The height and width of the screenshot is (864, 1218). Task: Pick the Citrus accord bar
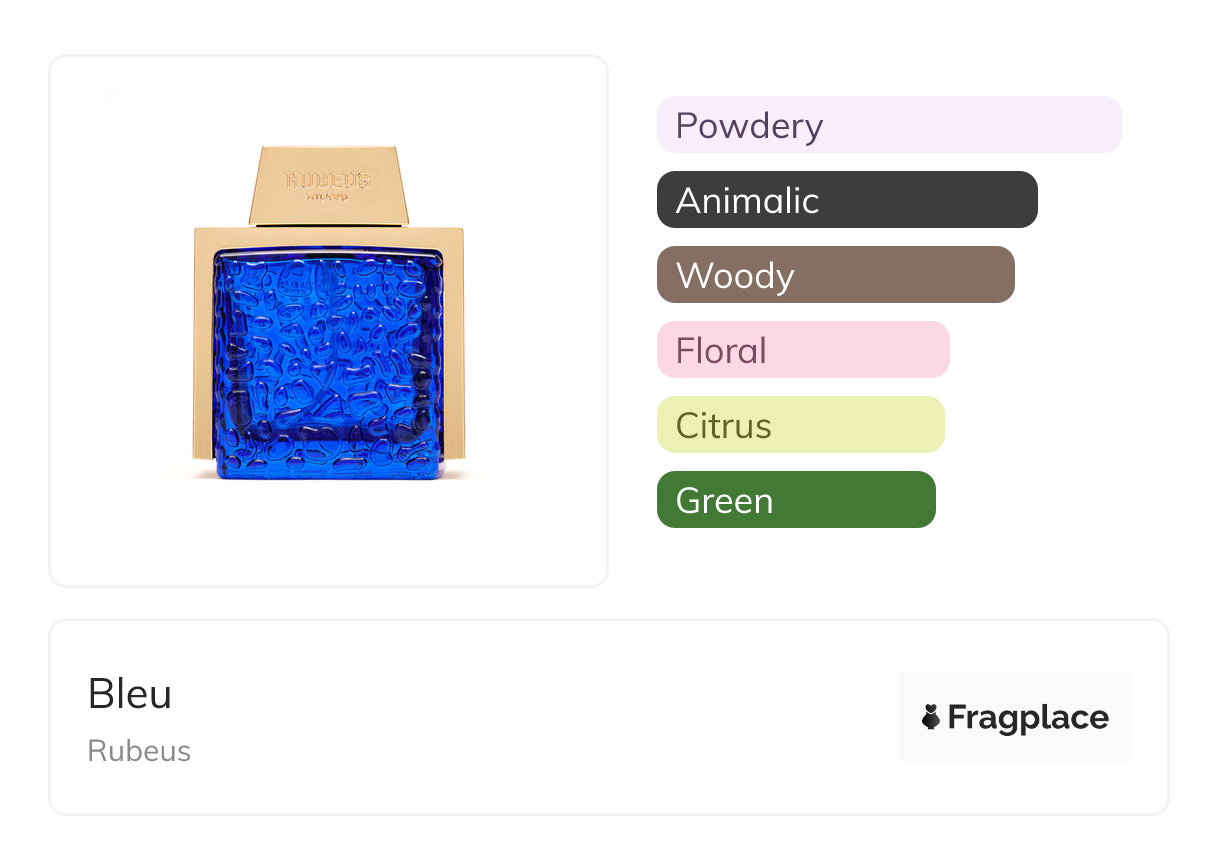800,425
